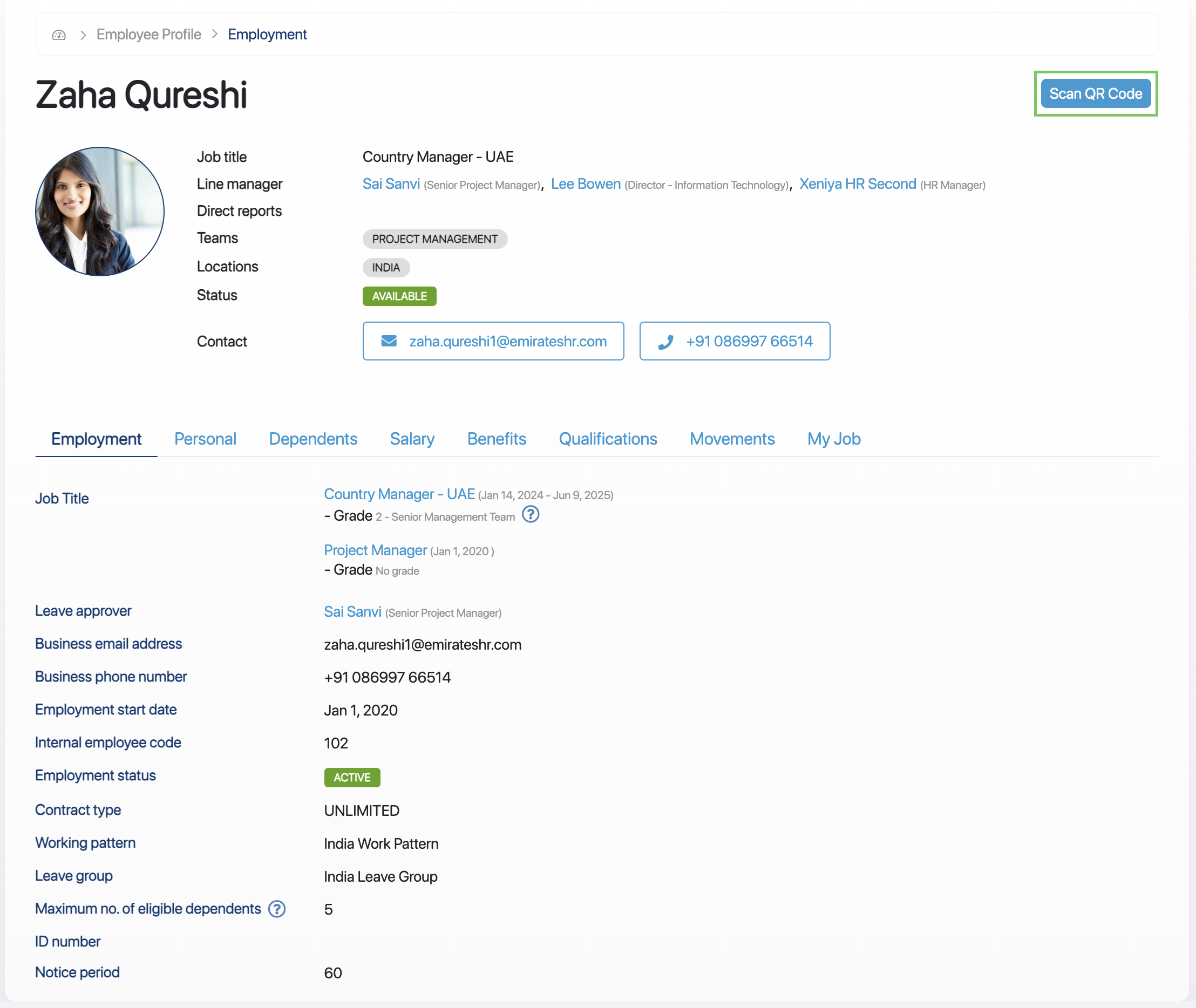Click the help icon beside Grade 2
The image size is (1196, 1008).
click(531, 515)
